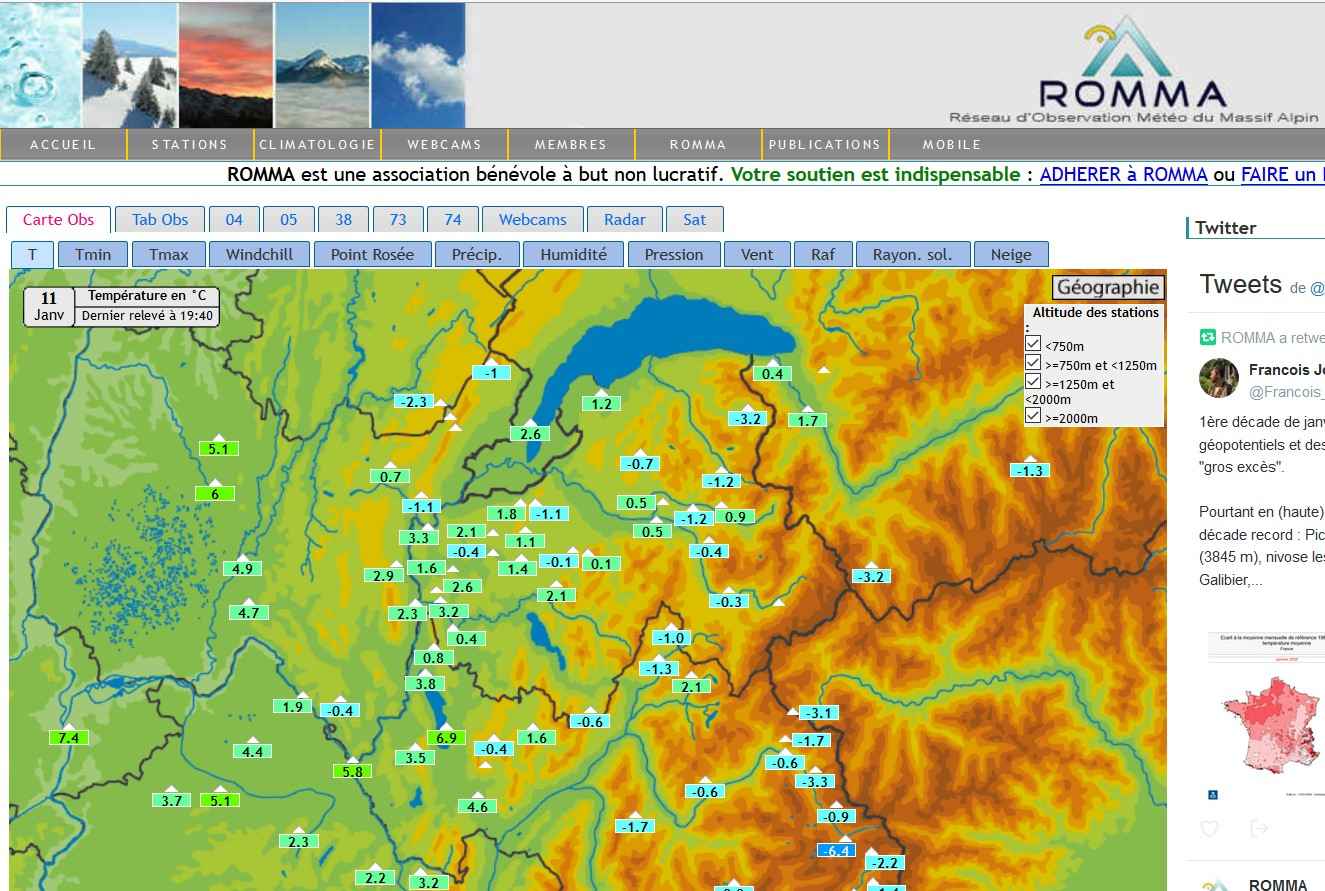Toggle the >=2000m stations checkbox
The image size is (1325, 891).
pyautogui.click(x=1033, y=415)
